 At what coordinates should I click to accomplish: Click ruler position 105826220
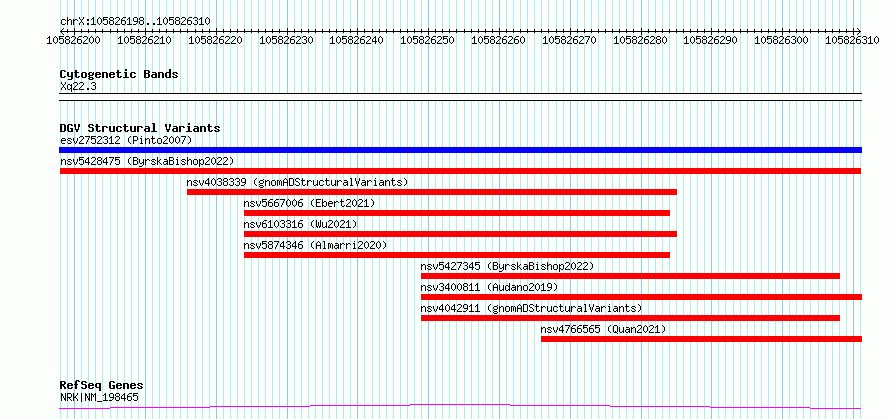tap(216, 40)
